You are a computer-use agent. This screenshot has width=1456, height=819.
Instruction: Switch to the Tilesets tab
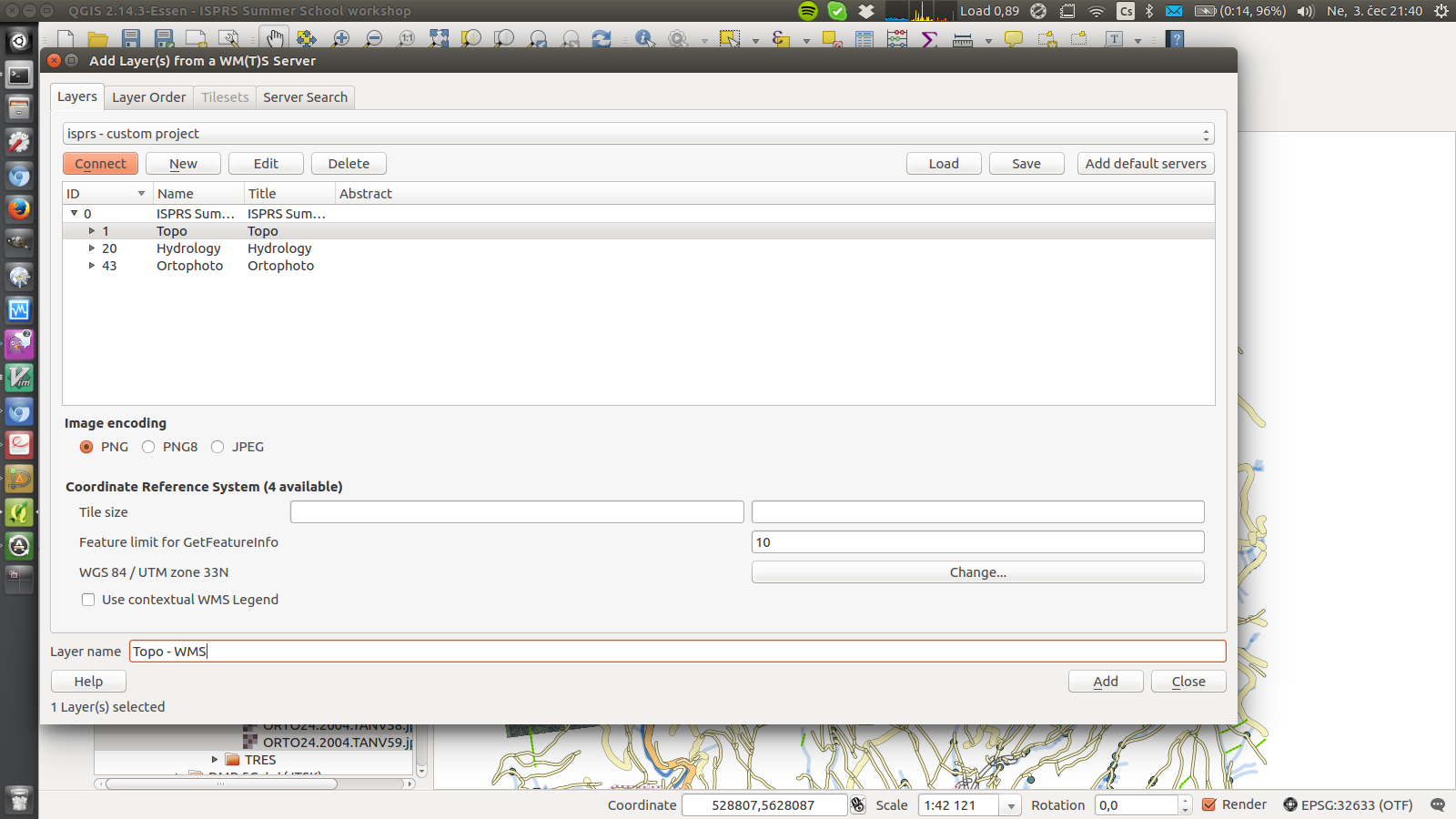coord(225,97)
